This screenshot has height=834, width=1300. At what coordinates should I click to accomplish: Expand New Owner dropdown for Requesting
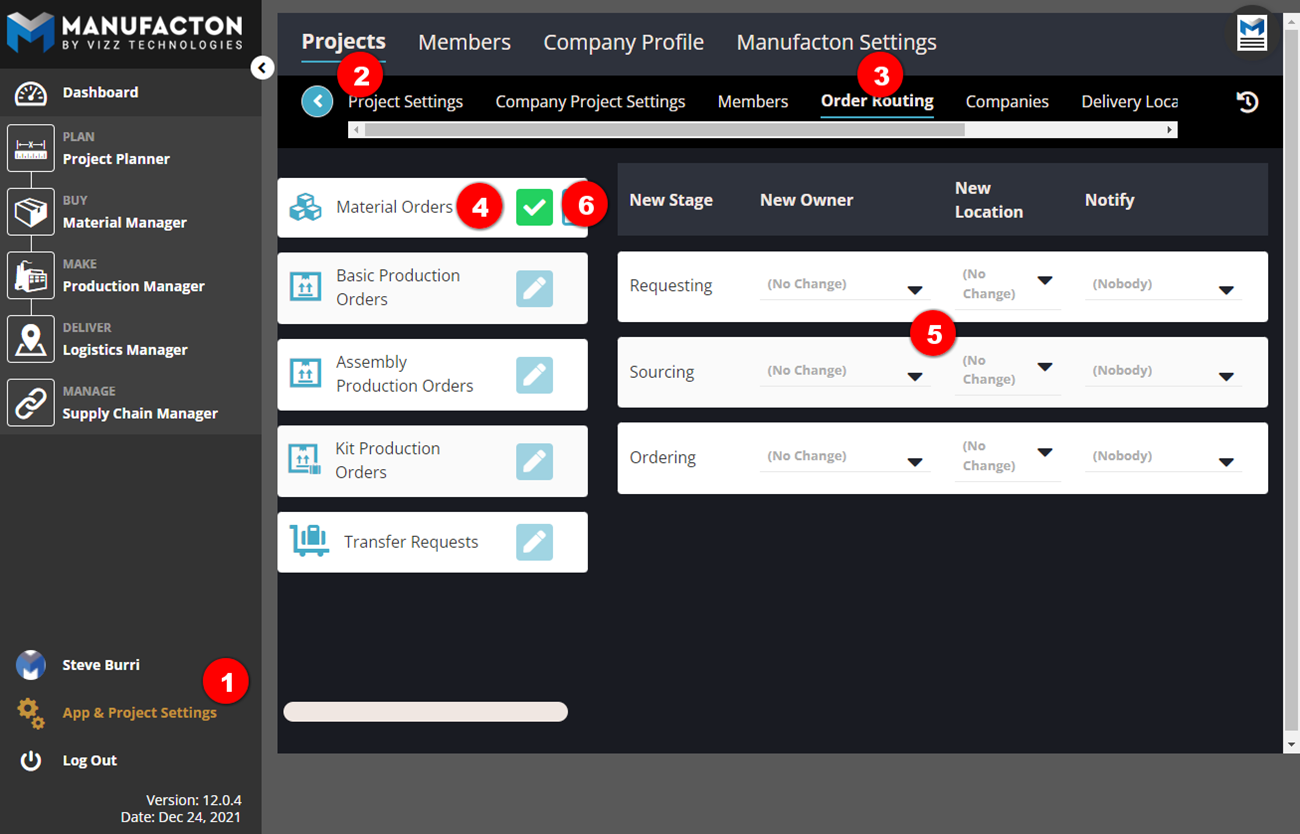point(914,290)
